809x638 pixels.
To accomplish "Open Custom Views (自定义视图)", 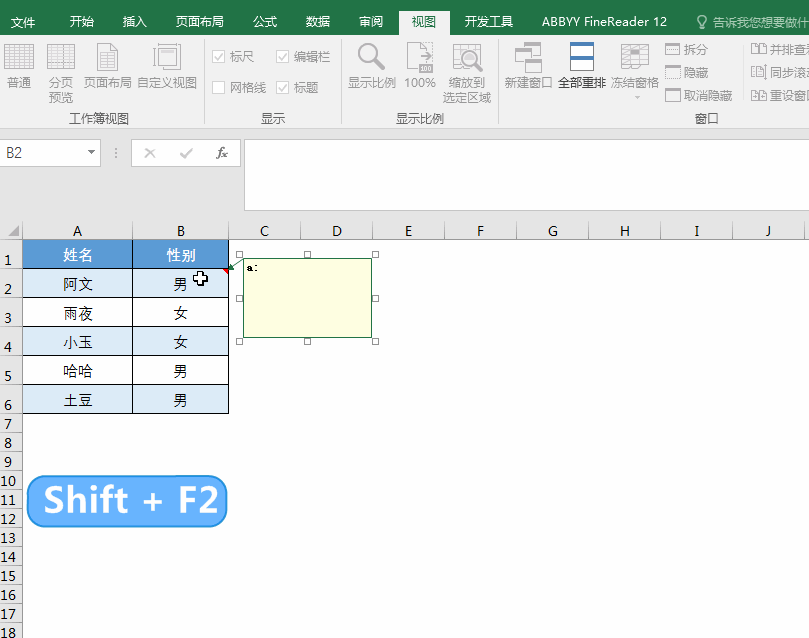I will click(x=167, y=66).
